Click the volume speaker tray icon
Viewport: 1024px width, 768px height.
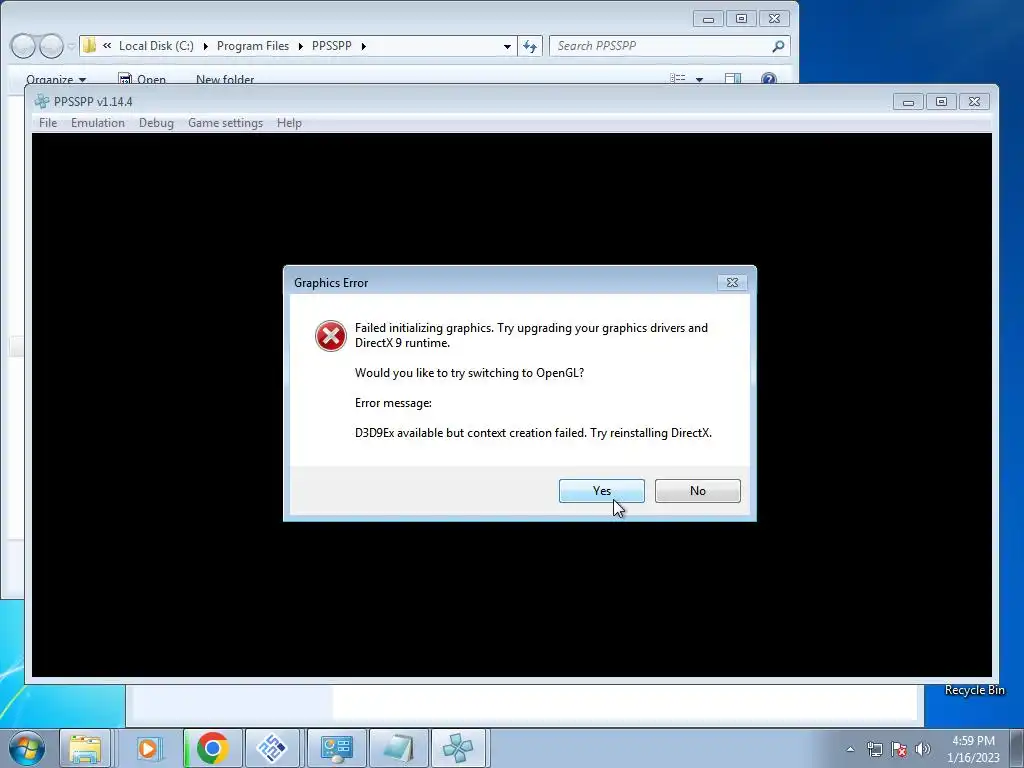point(923,749)
